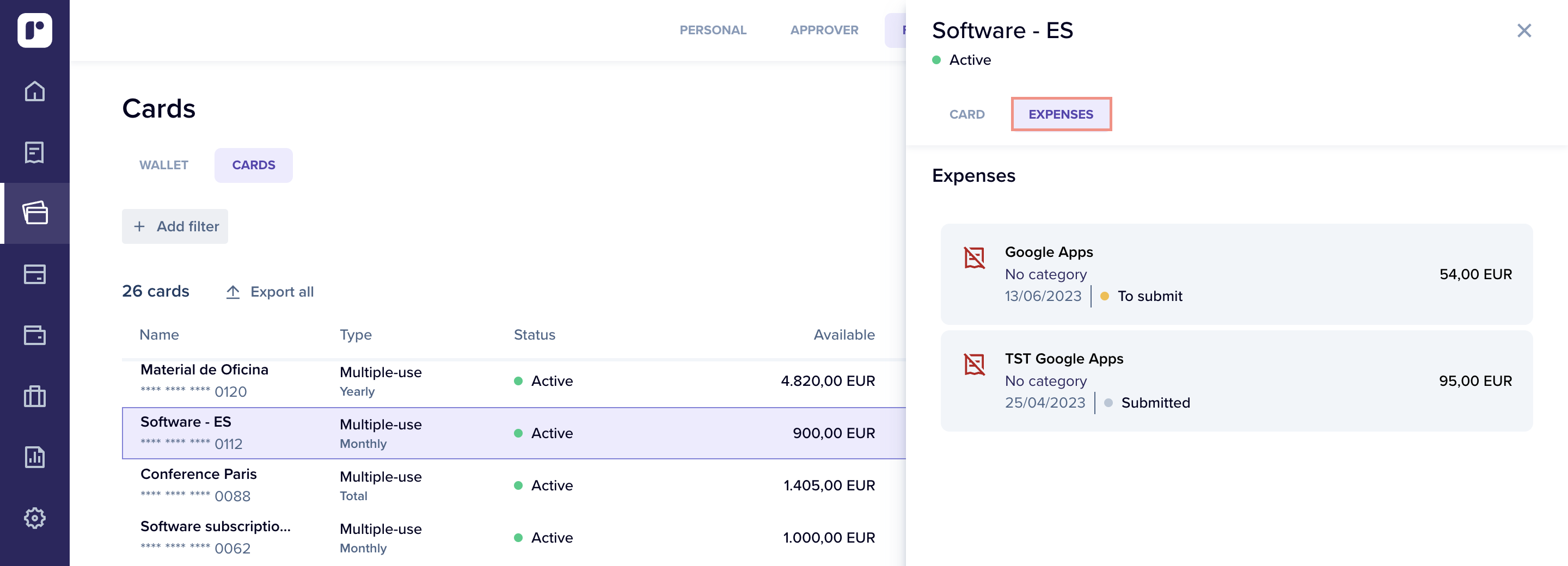1568x566 pixels.
Task: Open the Settings gear in sidebar
Action: click(35, 518)
